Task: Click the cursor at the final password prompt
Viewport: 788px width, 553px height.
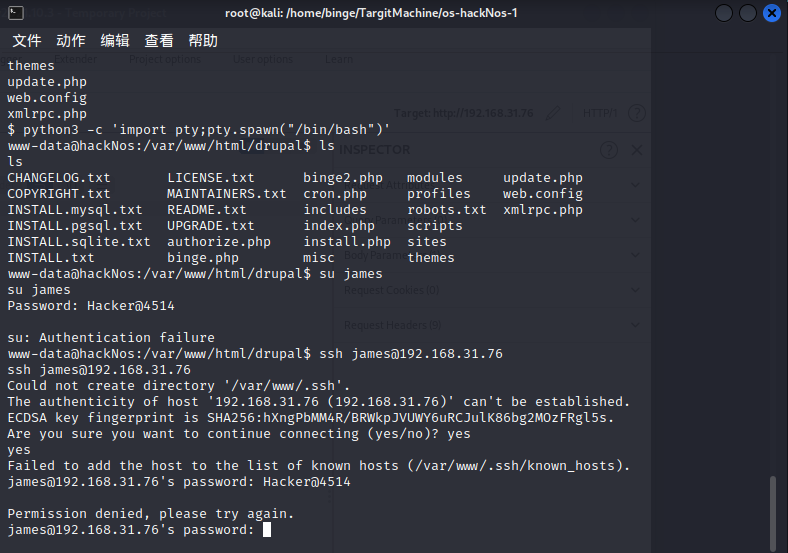Action: tap(267, 530)
